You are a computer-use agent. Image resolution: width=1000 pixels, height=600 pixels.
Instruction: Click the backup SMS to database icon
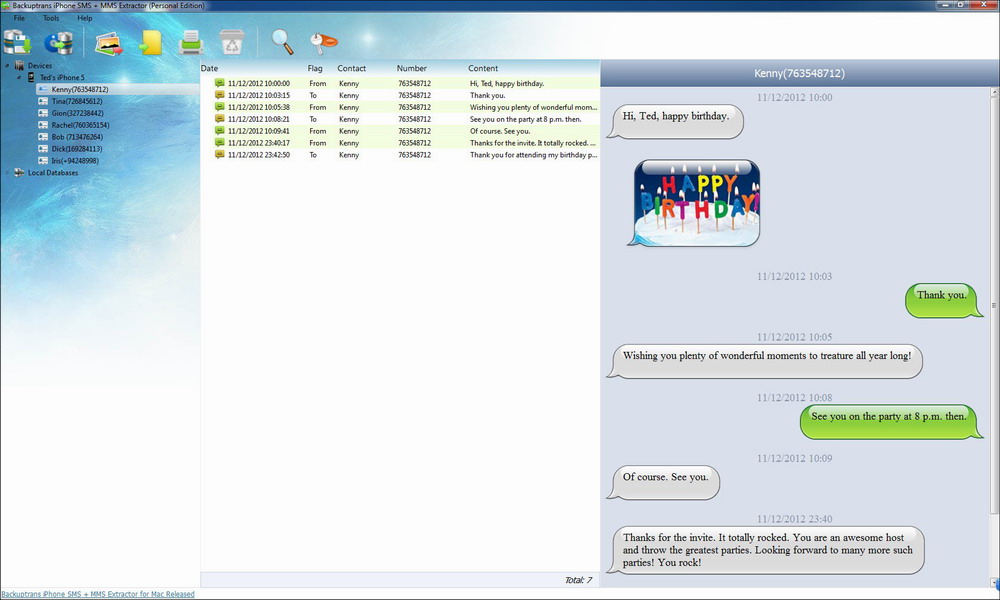coord(16,41)
